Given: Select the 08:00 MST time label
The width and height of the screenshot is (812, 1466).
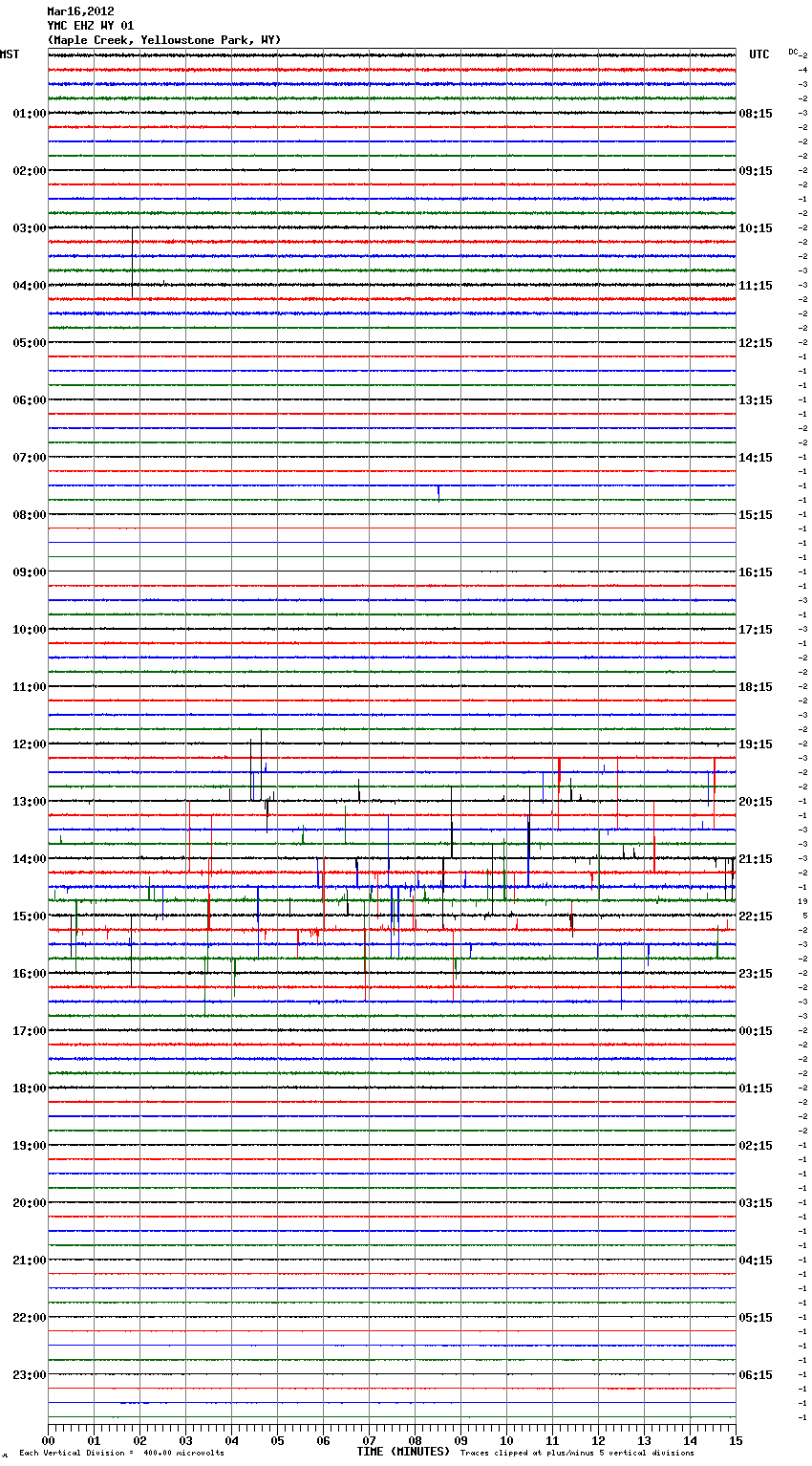Looking at the screenshot, I should tap(29, 515).
